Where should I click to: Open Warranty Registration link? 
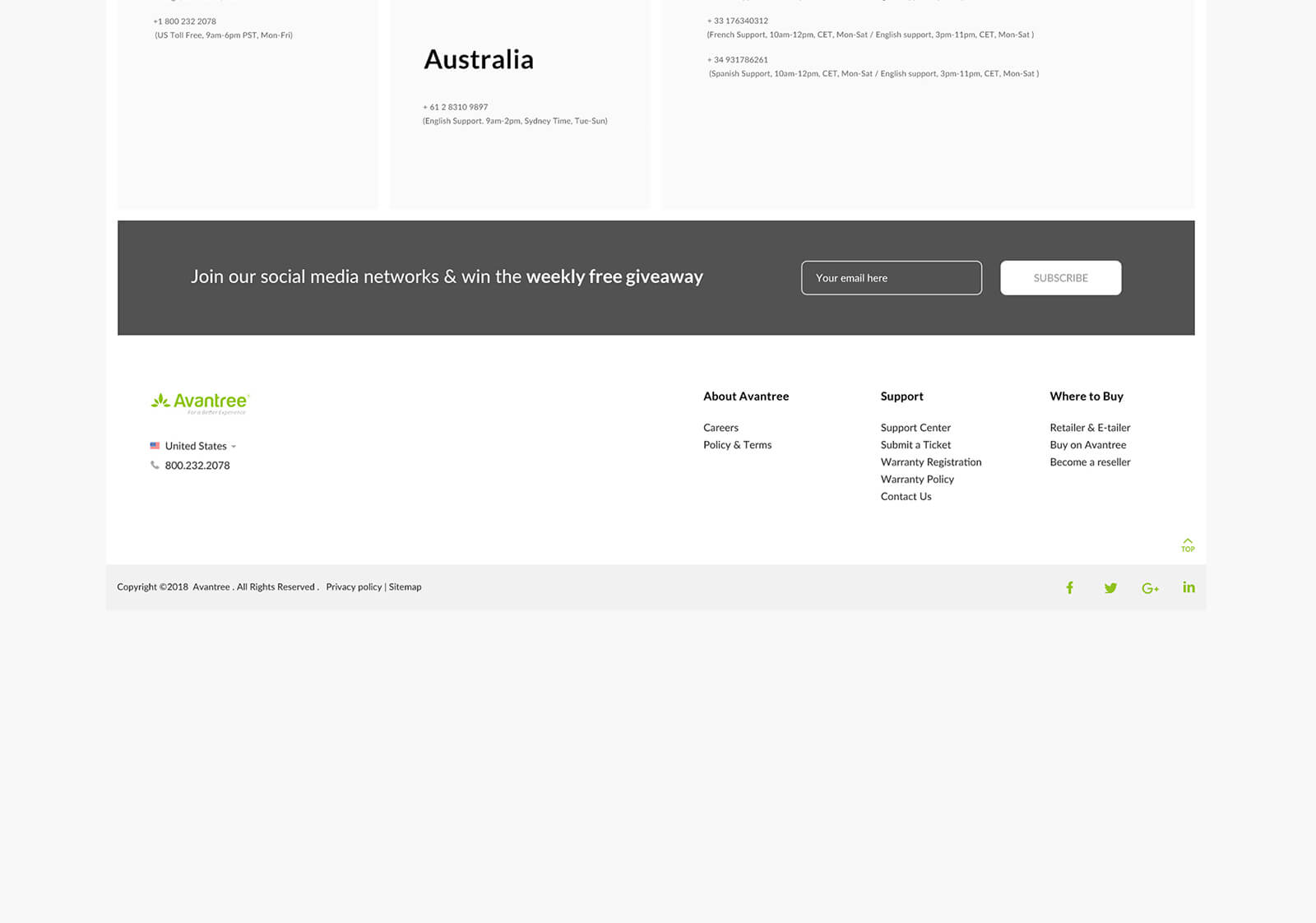[x=930, y=462]
